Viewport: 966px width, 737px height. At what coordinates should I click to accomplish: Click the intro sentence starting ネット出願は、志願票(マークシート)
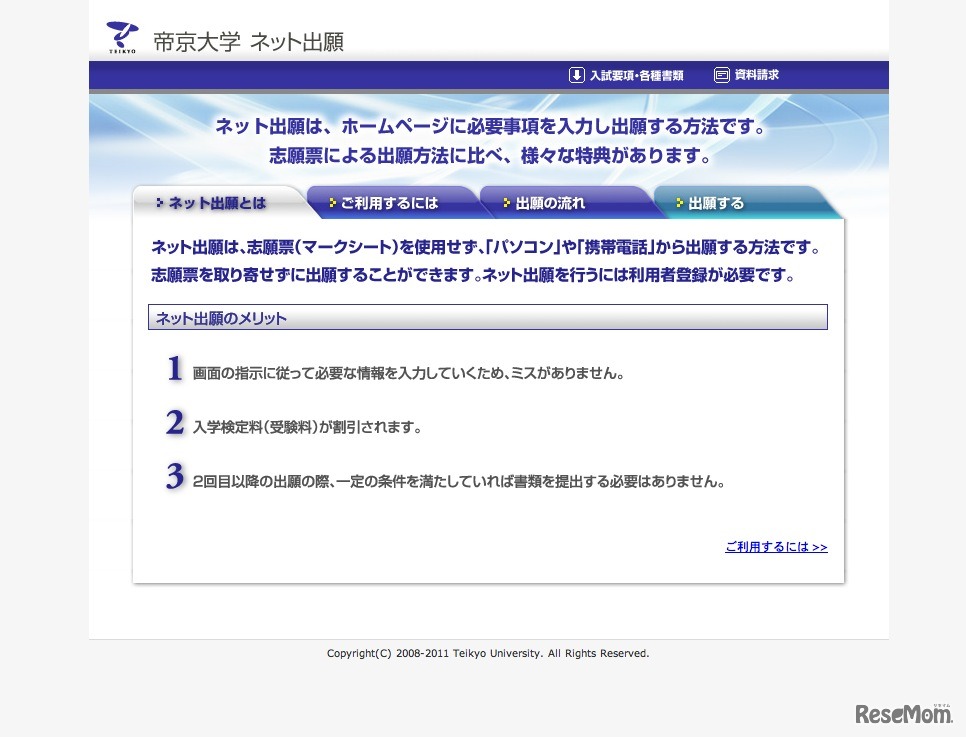click(486, 248)
